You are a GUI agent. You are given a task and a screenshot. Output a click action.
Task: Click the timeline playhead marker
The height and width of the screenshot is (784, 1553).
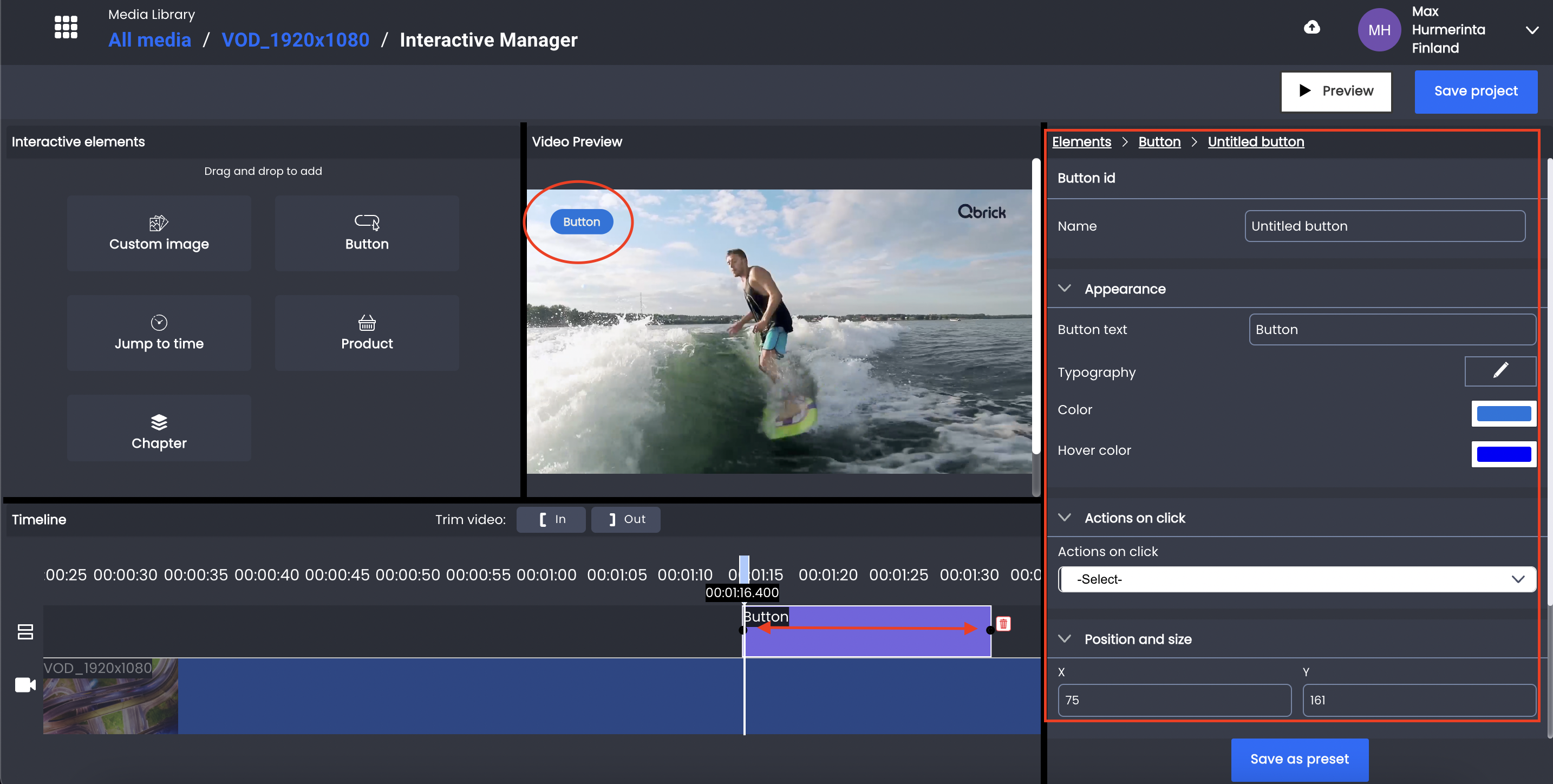(744, 569)
